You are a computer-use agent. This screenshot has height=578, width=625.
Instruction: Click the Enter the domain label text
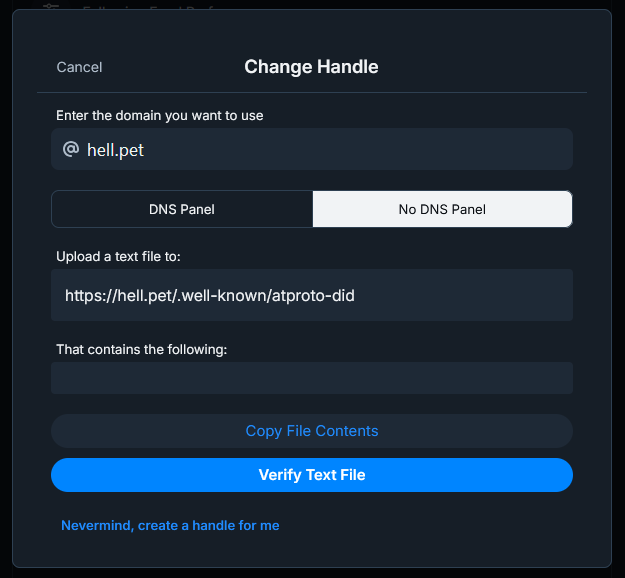tap(159, 116)
